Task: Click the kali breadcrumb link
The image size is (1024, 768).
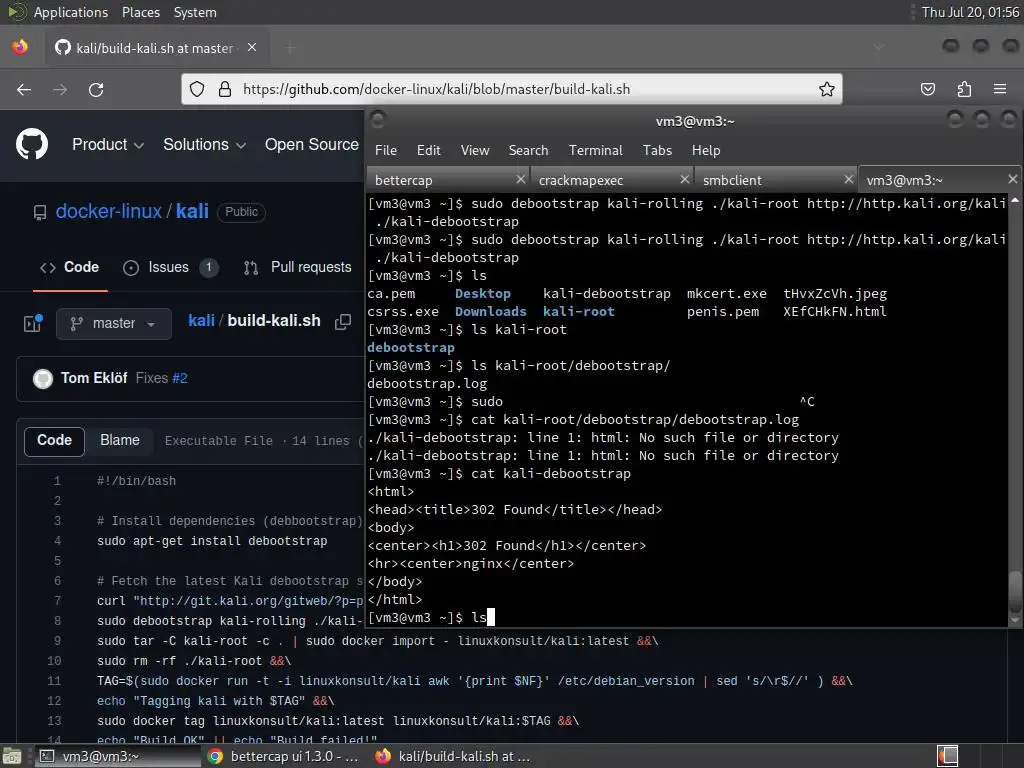Action: (201, 321)
